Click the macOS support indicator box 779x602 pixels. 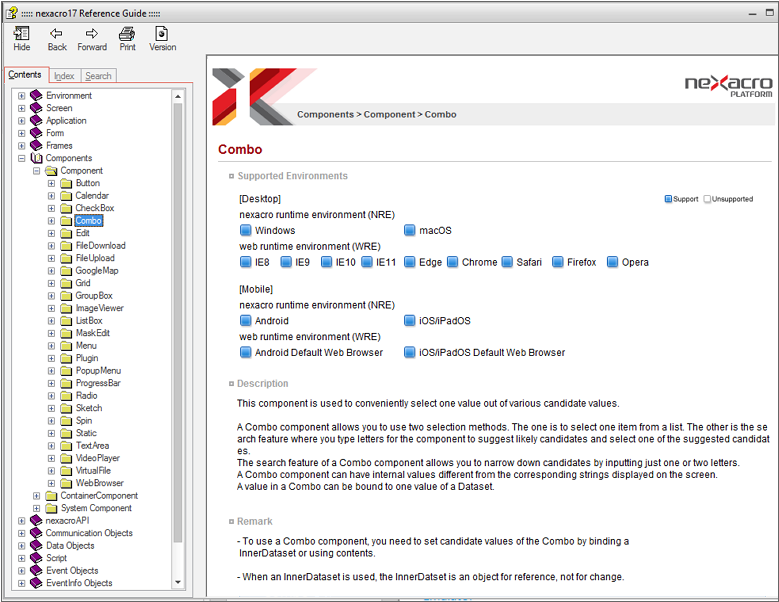[409, 230]
